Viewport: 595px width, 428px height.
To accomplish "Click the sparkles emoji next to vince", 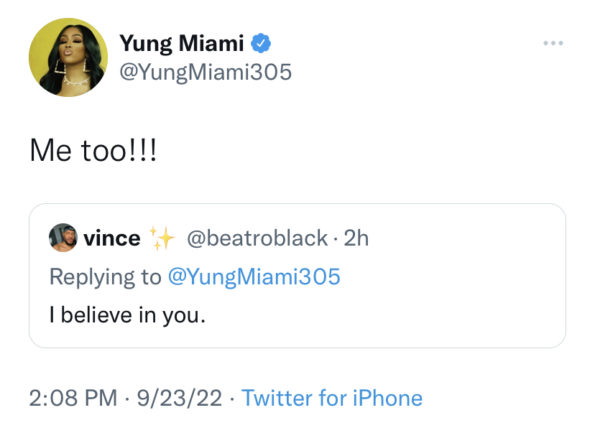I will 162,238.
